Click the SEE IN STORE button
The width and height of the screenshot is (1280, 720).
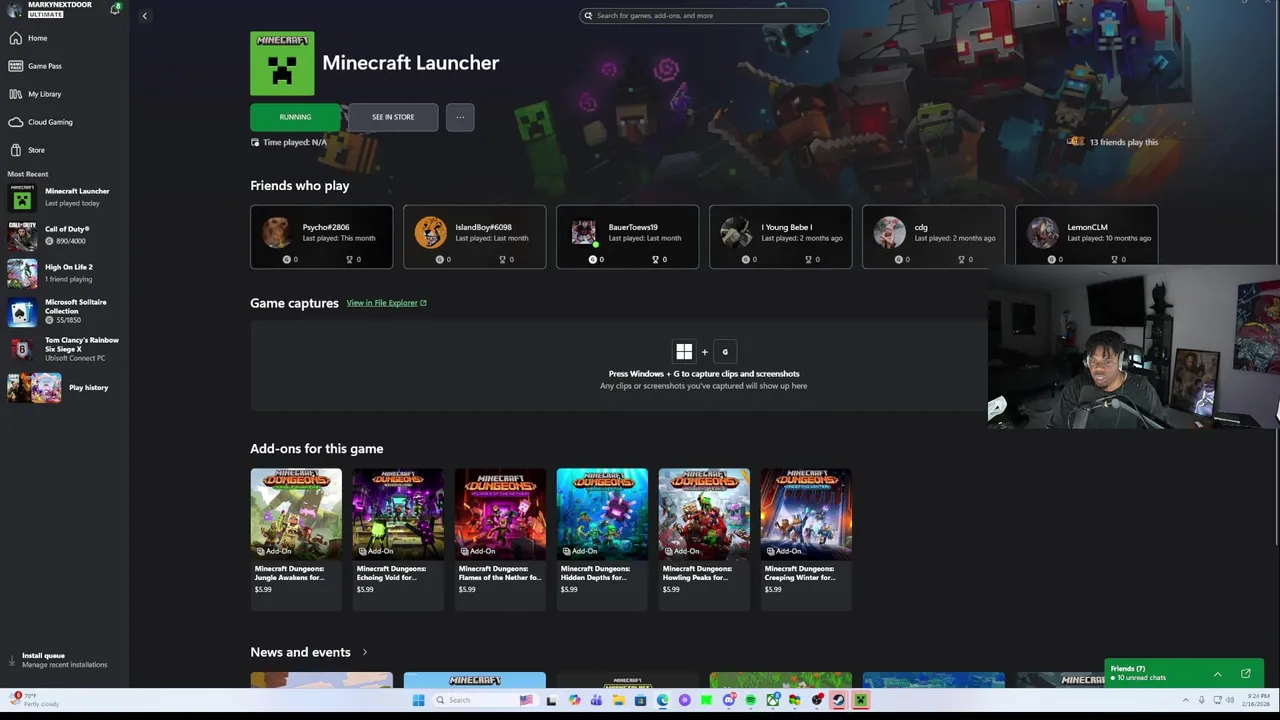[393, 117]
